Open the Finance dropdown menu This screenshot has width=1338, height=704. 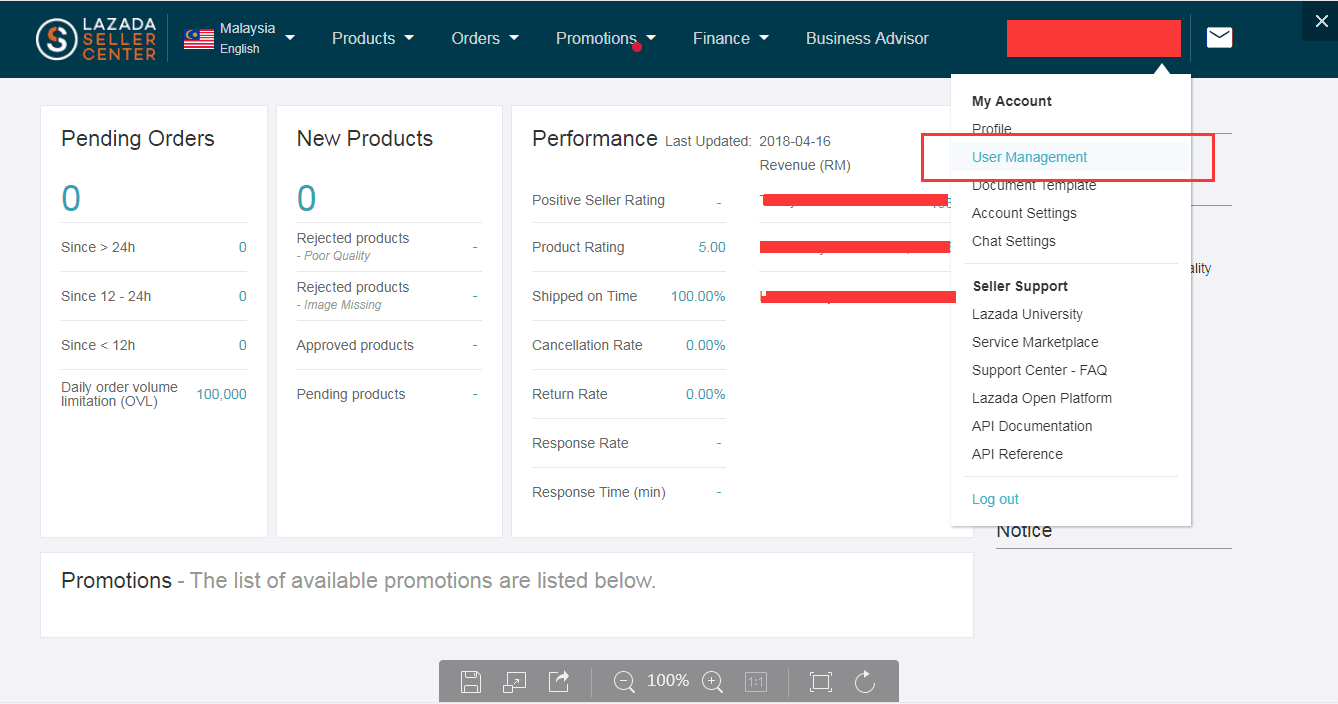click(731, 38)
